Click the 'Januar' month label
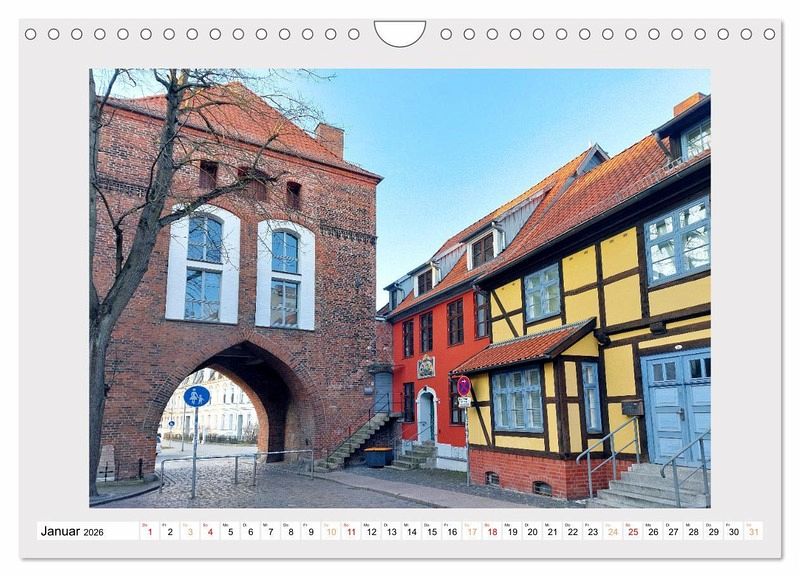Viewport: 800px width, 577px height. pos(60,531)
